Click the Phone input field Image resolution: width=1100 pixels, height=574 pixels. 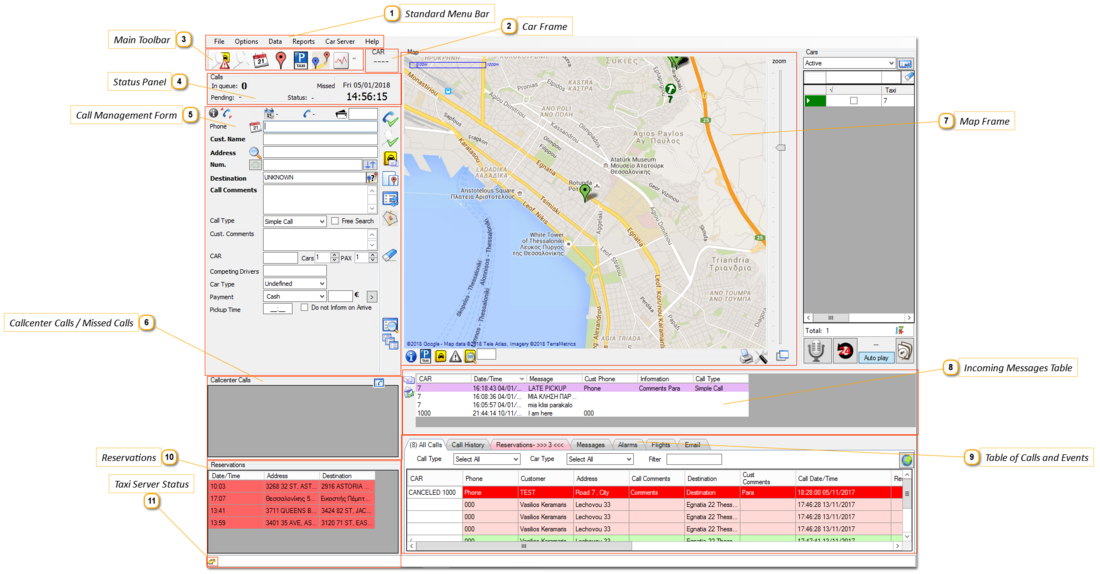click(x=321, y=126)
